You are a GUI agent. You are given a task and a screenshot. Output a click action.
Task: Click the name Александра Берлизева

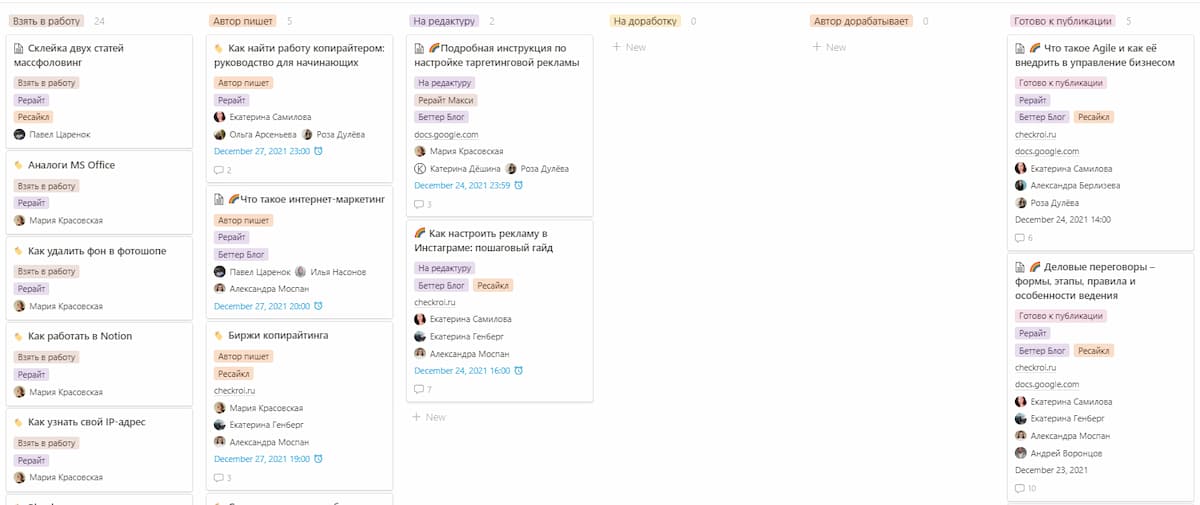[1074, 186]
